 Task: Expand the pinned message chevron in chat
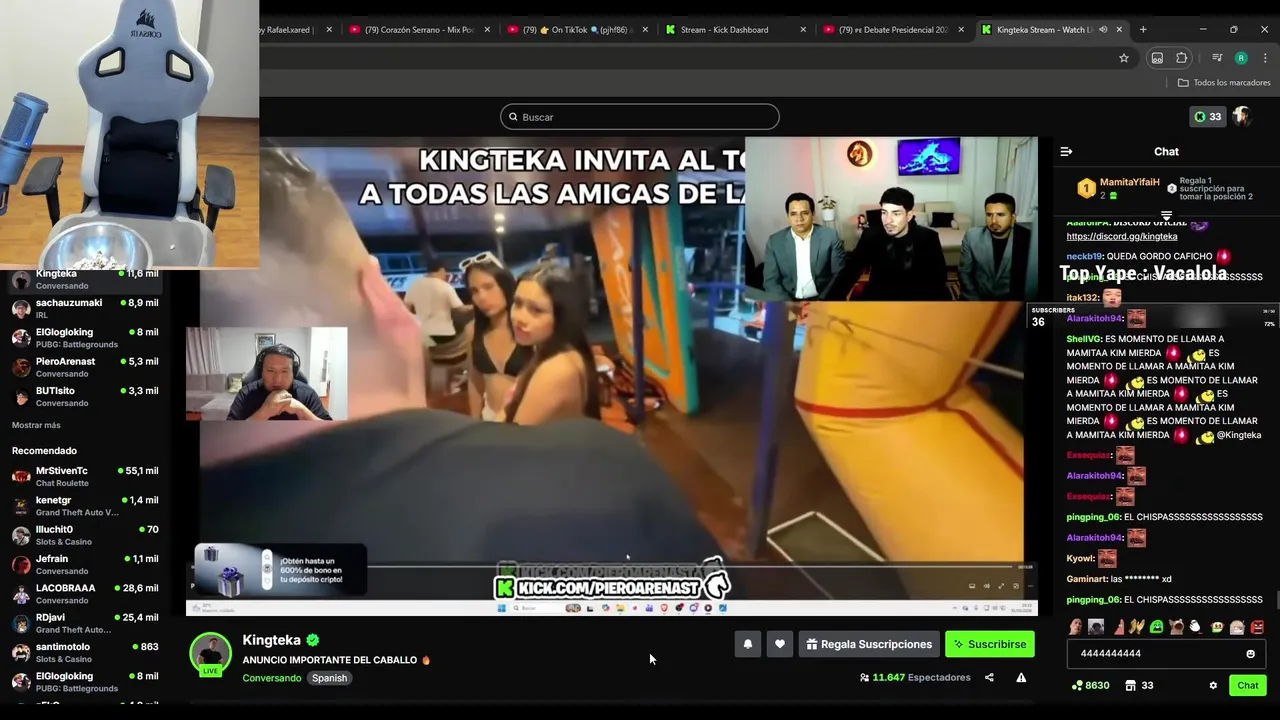coord(1166,216)
